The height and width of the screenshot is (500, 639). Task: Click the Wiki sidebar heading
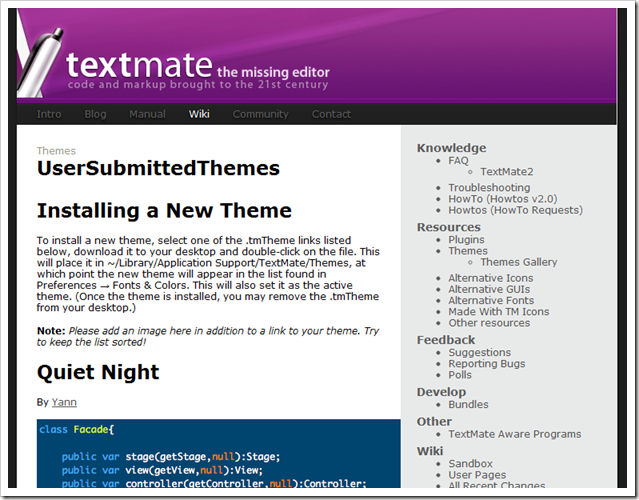430,451
